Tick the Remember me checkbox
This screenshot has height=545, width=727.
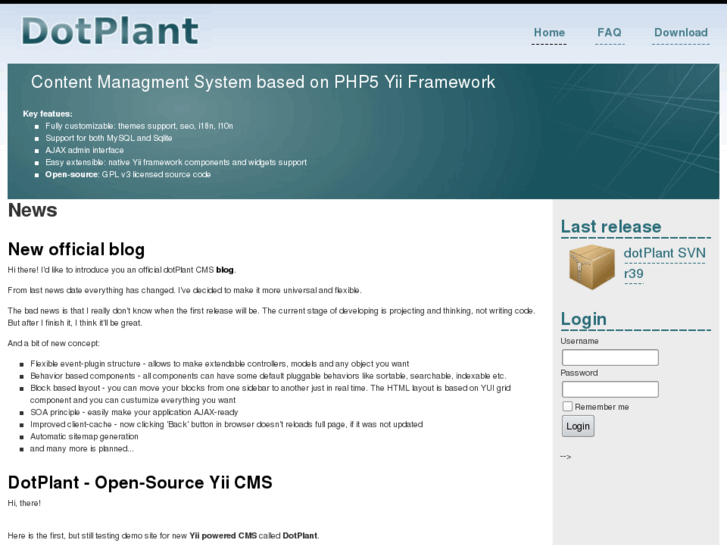tap(568, 406)
